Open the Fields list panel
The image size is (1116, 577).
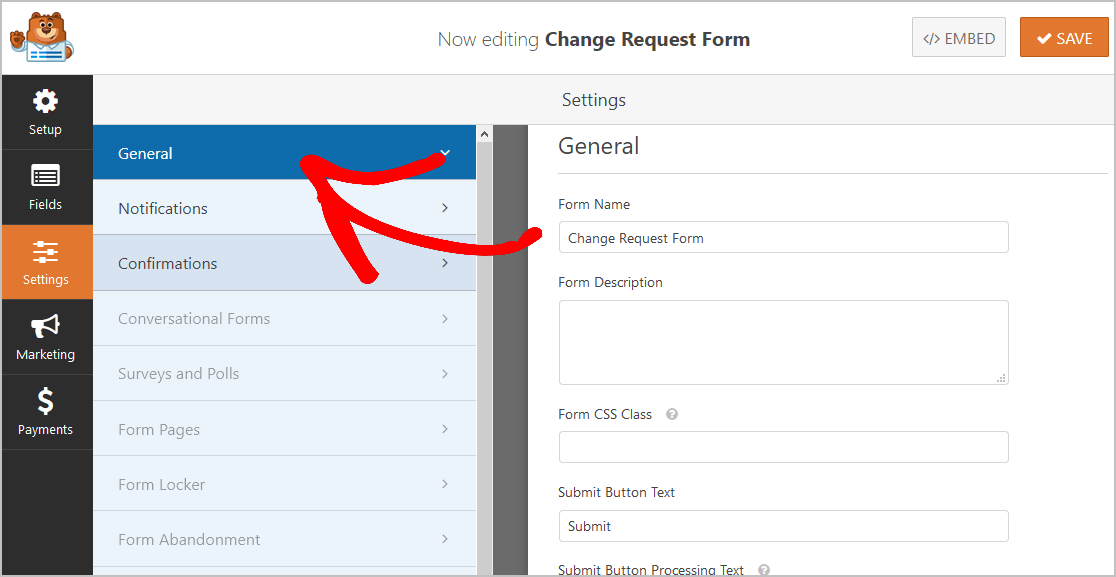click(x=46, y=187)
